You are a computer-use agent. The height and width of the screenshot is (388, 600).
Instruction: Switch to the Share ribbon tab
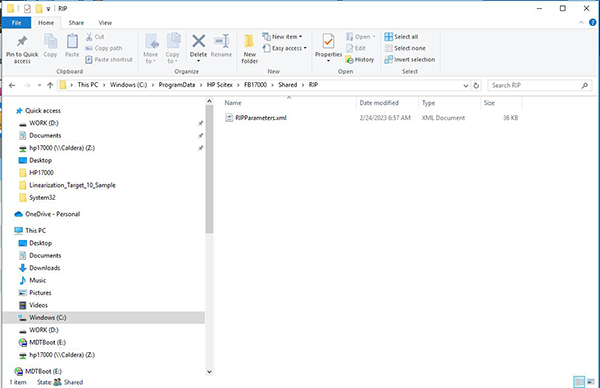tap(76, 23)
